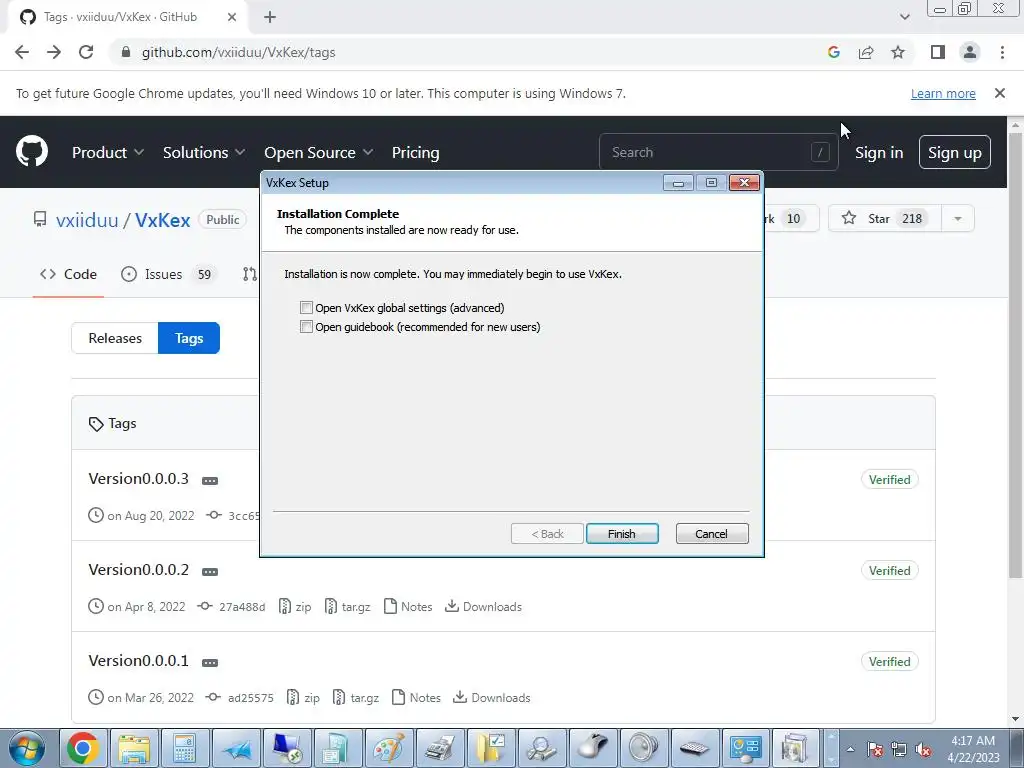Expand Version0.0.0.1 ellipsis details

pos(210,662)
